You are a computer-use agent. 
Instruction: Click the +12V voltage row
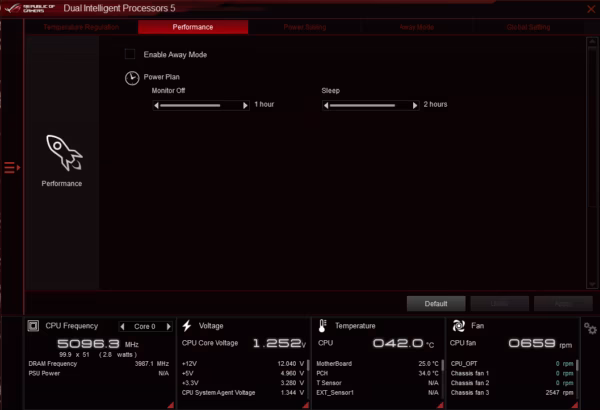243,364
